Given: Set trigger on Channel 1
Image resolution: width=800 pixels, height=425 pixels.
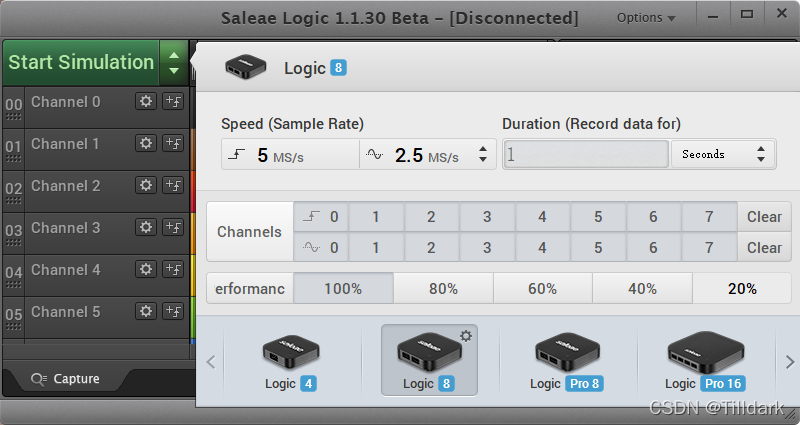Looking at the screenshot, I should [x=173, y=143].
